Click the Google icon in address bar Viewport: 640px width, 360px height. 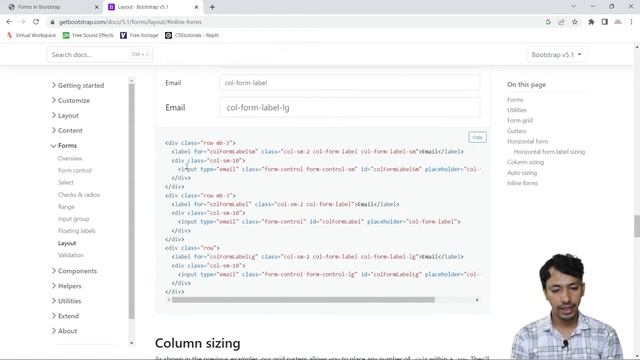(x=548, y=22)
